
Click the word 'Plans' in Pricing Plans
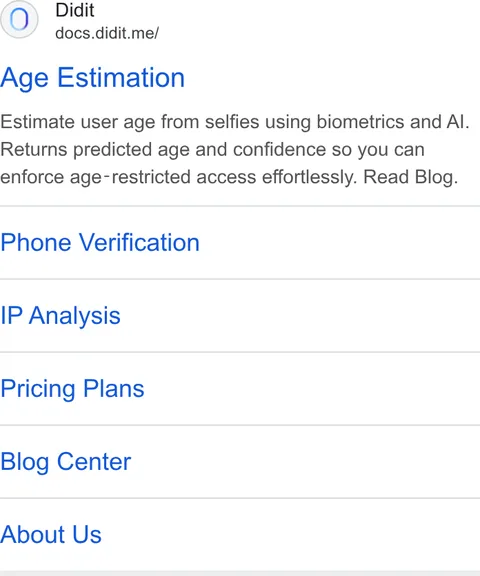[x=113, y=389]
